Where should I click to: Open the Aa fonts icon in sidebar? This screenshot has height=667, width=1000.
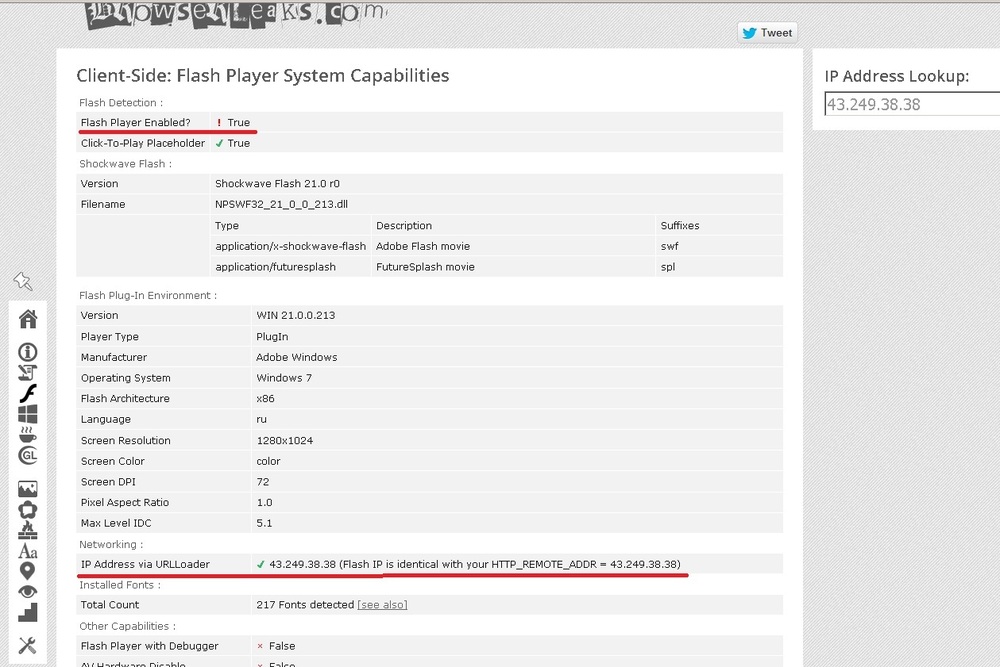(27, 551)
